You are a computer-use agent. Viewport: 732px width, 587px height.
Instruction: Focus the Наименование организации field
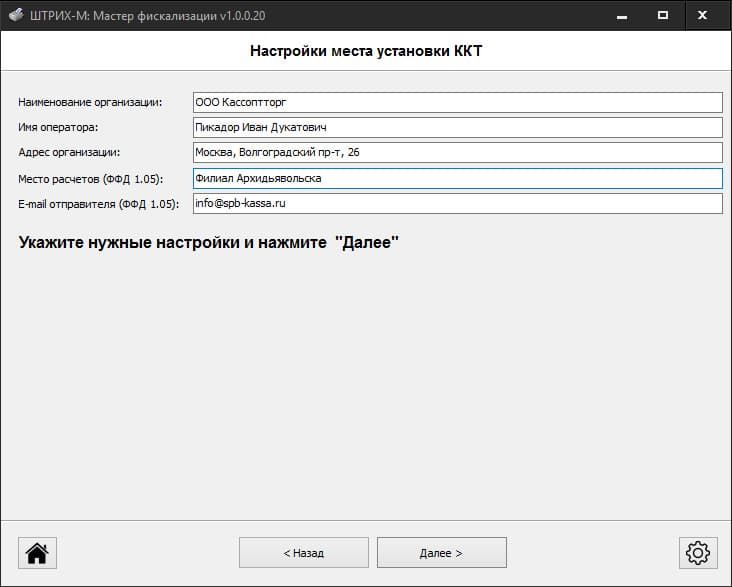coord(458,102)
